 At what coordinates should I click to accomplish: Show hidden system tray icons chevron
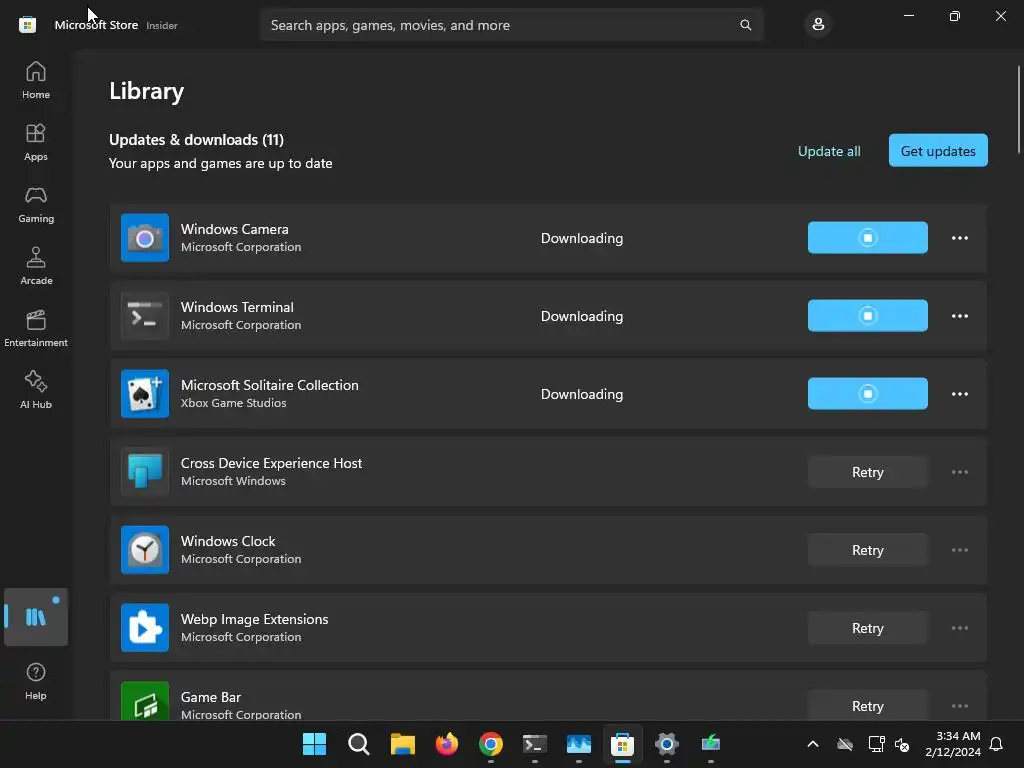tap(813, 744)
